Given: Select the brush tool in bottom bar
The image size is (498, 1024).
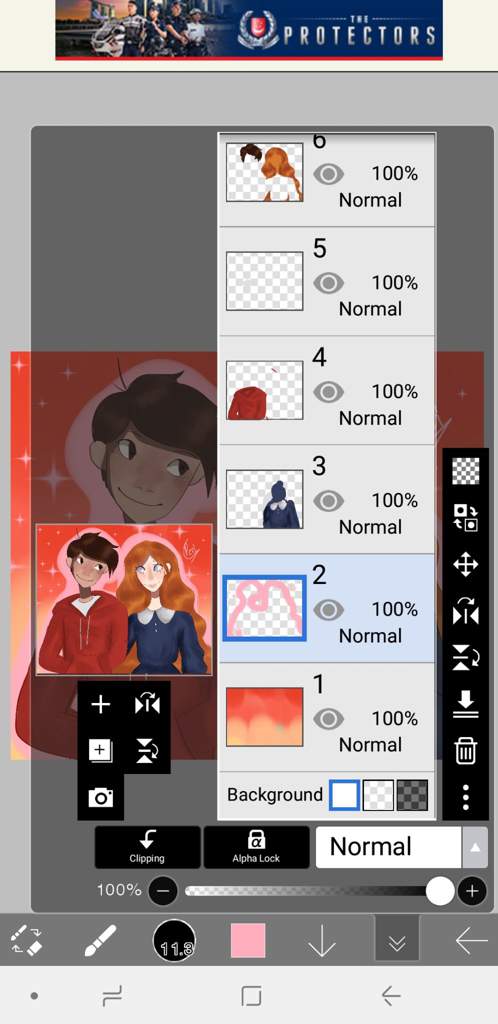Looking at the screenshot, I should [101, 942].
